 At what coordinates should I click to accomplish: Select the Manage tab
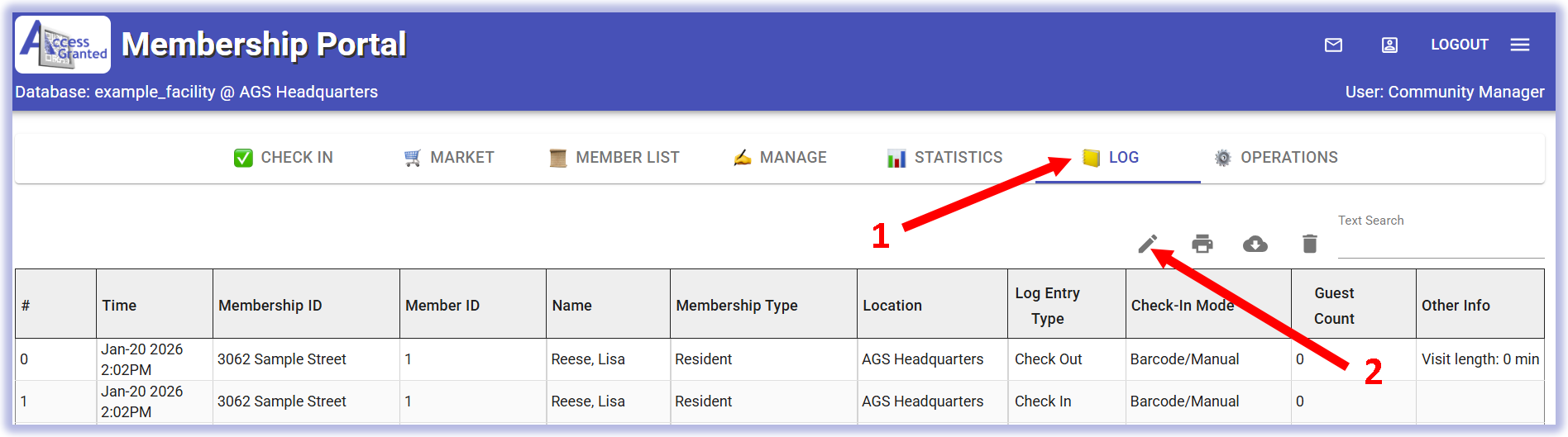[x=780, y=158]
